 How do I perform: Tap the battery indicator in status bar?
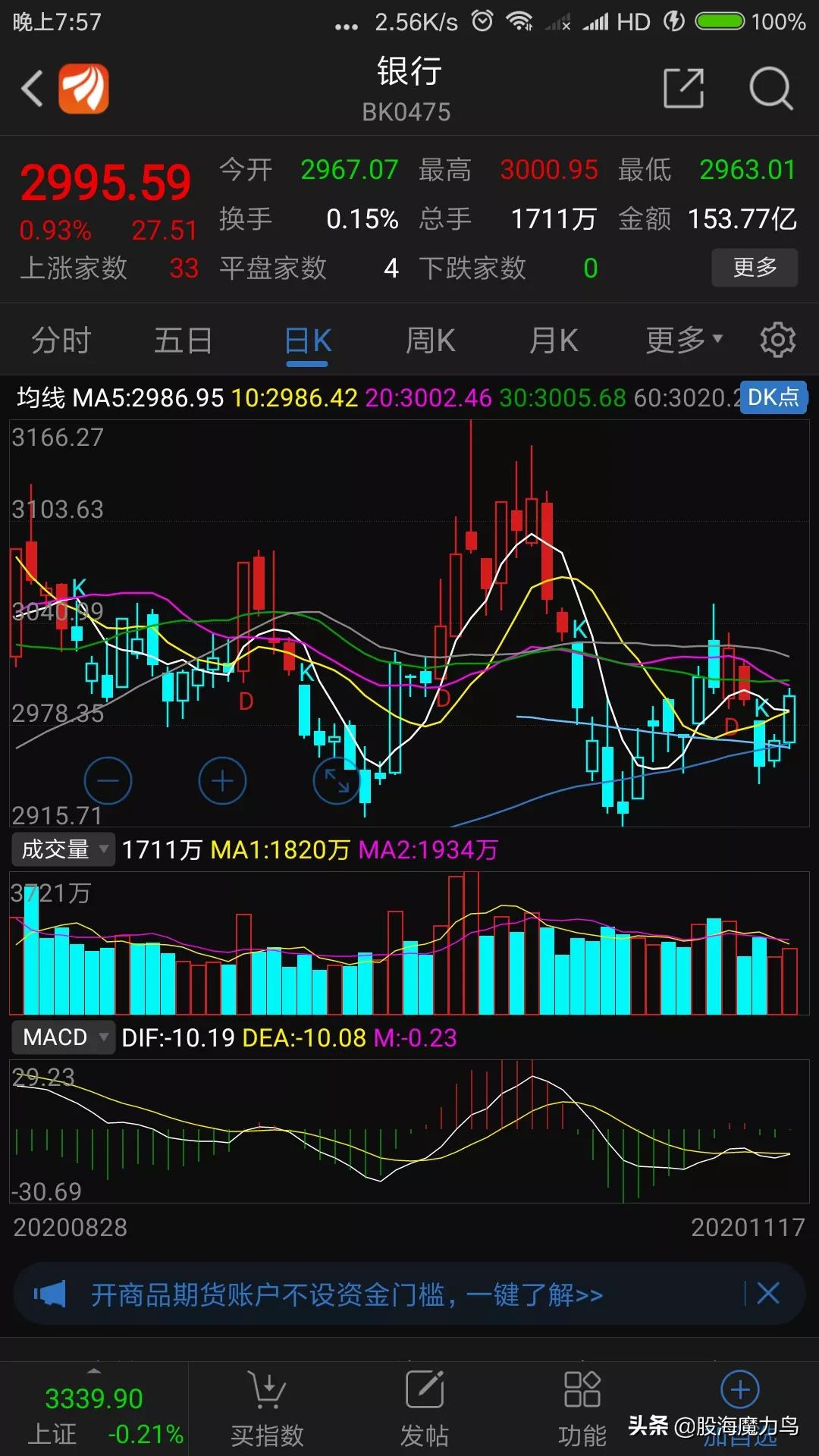[x=720, y=21]
